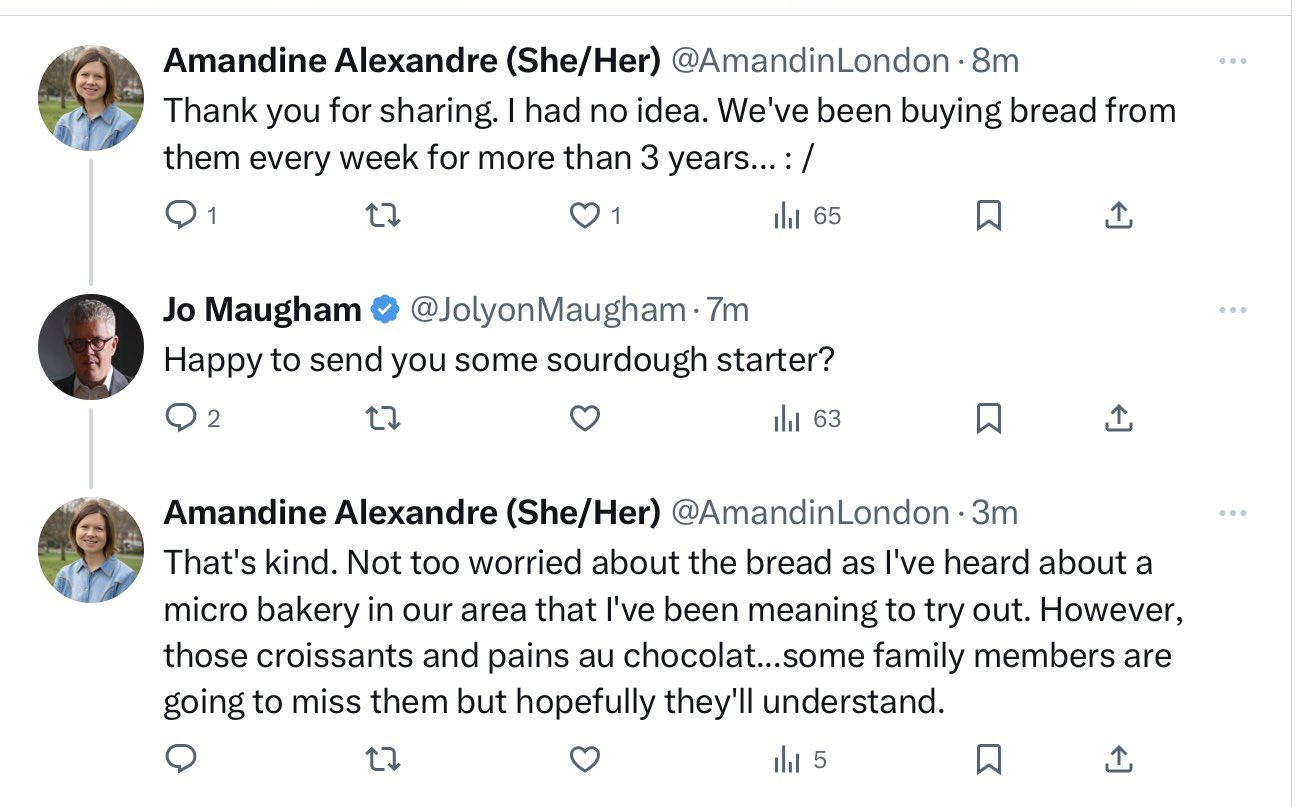Bookmark Jo Maugham's sourdough tweet
This screenshot has height=807, width=1297.
(988, 419)
